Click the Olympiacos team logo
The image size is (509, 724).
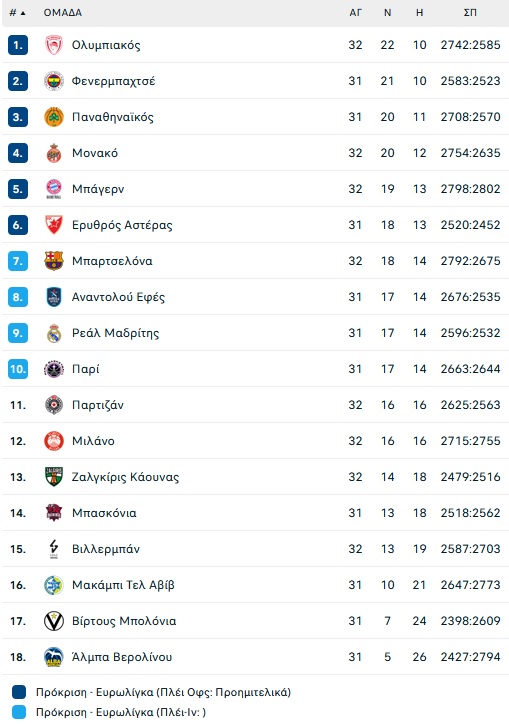54,45
